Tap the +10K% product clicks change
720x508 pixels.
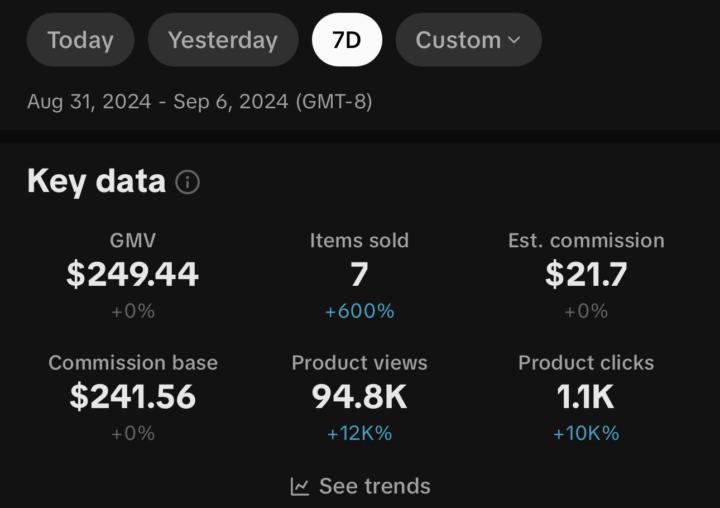pos(586,433)
